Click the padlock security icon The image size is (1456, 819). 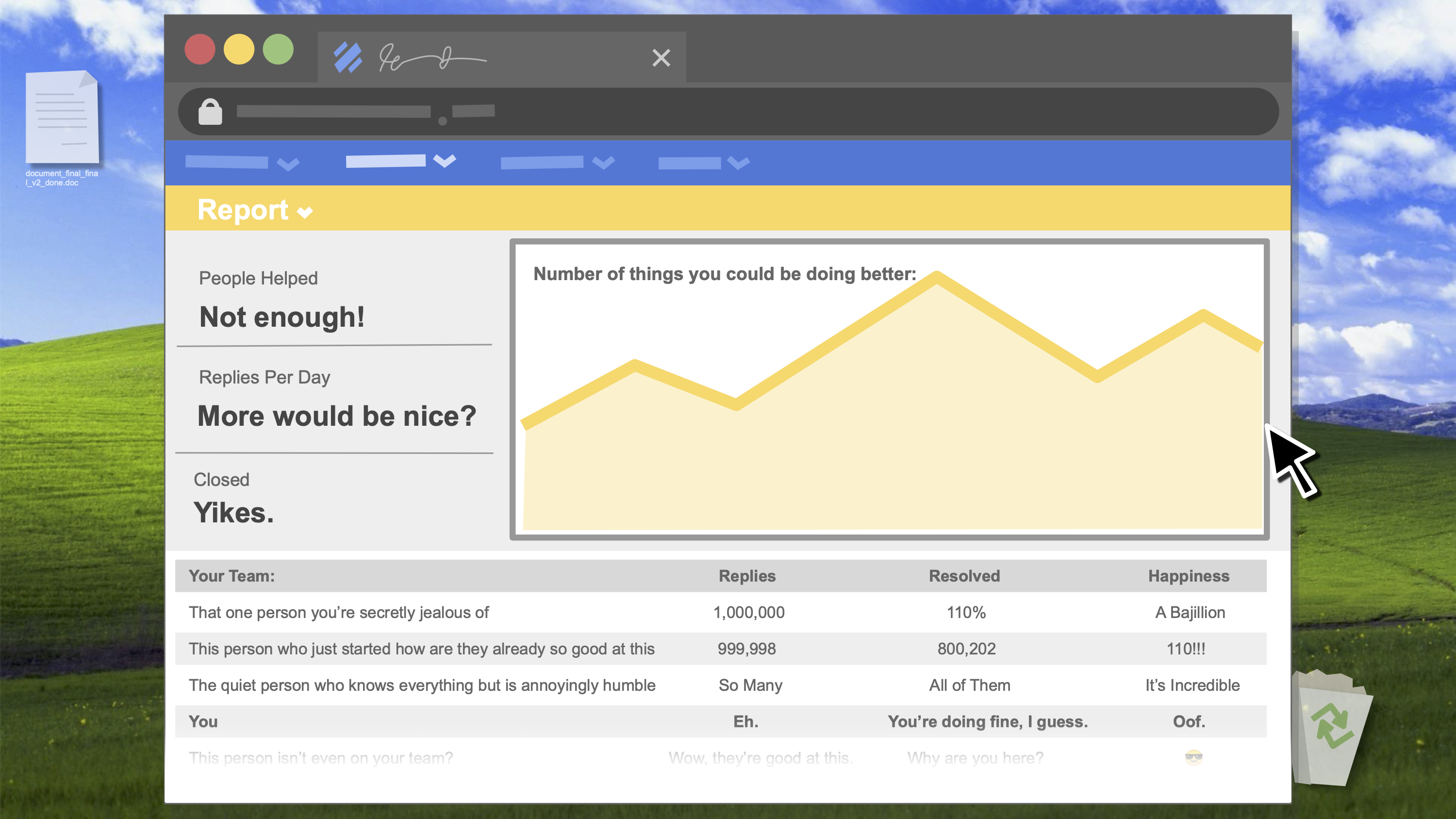(210, 111)
